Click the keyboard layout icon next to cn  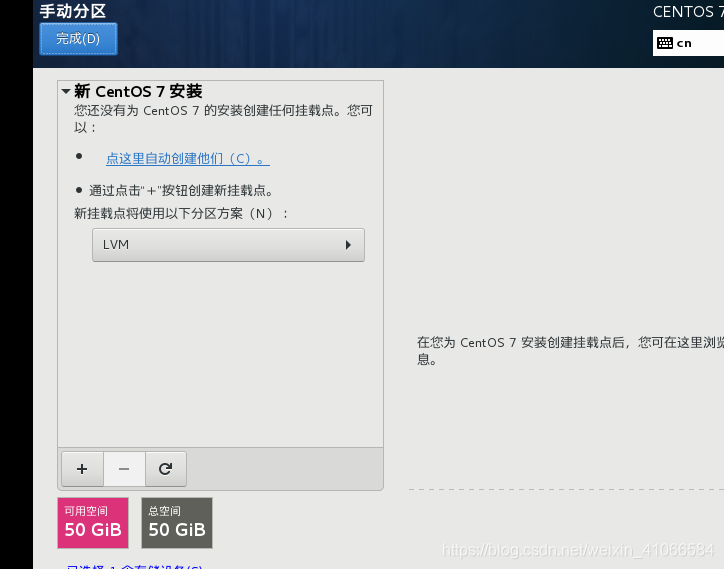(x=665, y=43)
